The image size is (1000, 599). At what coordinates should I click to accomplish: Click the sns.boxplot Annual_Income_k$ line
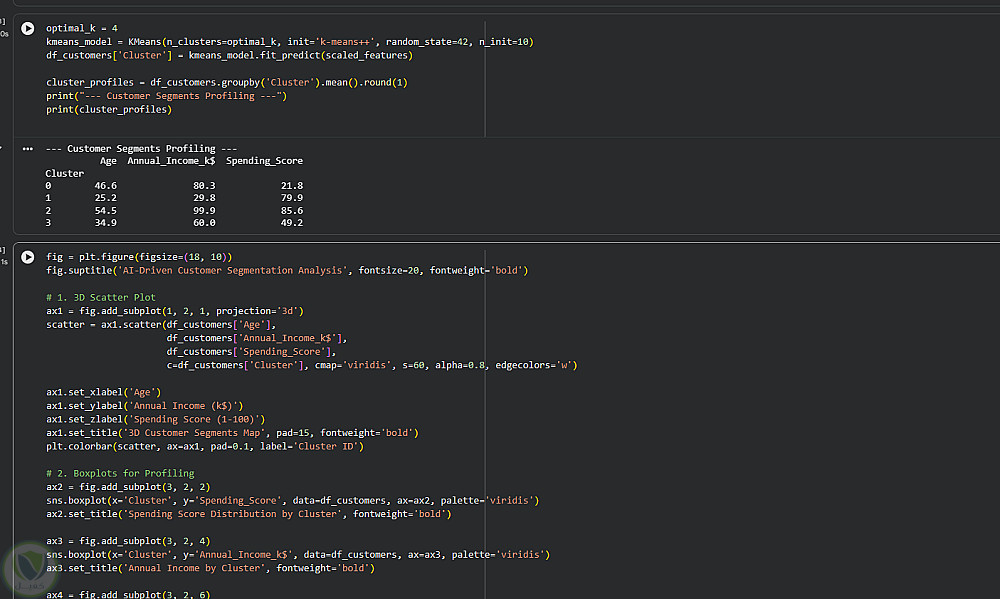click(x=298, y=554)
